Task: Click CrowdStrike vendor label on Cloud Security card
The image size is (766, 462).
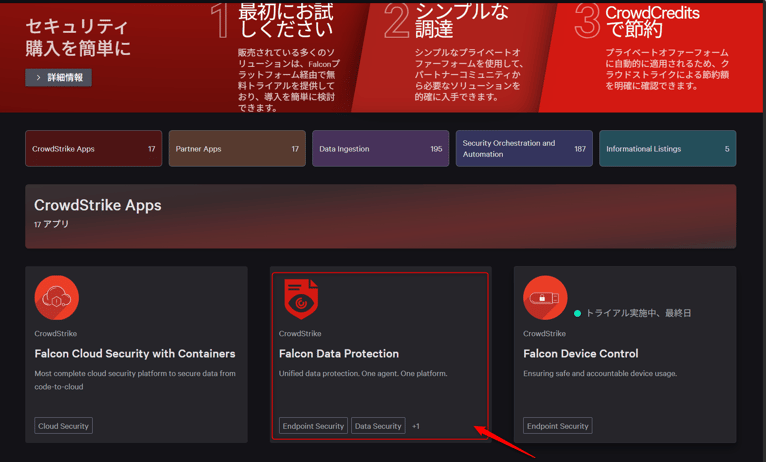Action: coord(56,334)
